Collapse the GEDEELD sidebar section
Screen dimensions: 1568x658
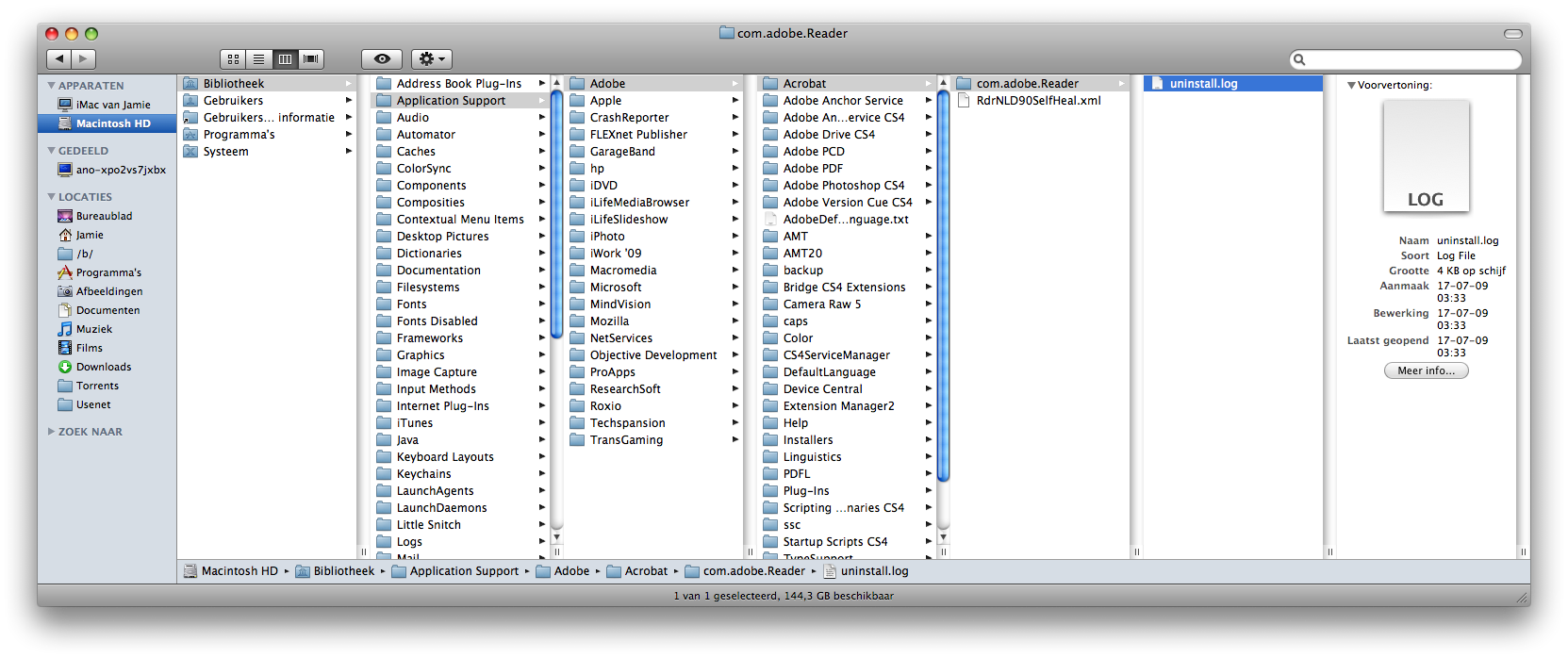[51, 151]
